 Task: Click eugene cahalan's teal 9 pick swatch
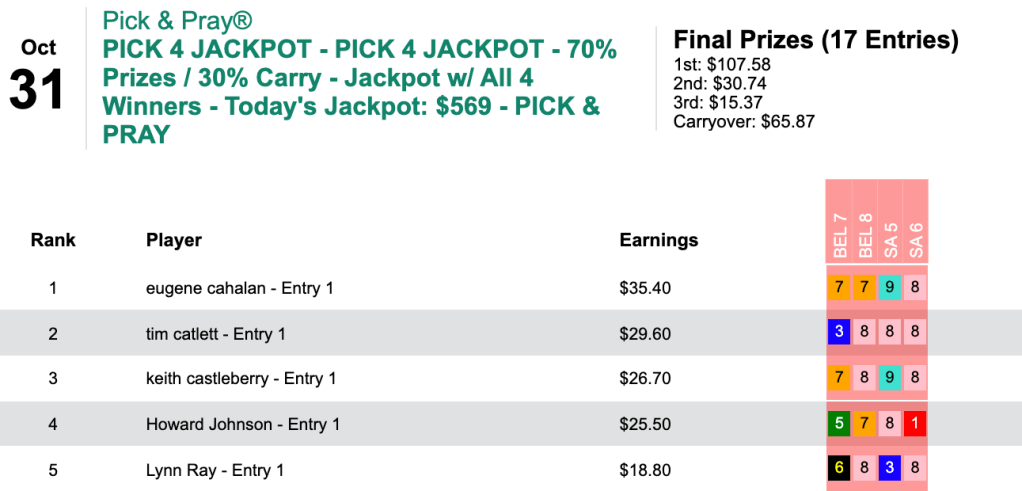click(x=889, y=288)
